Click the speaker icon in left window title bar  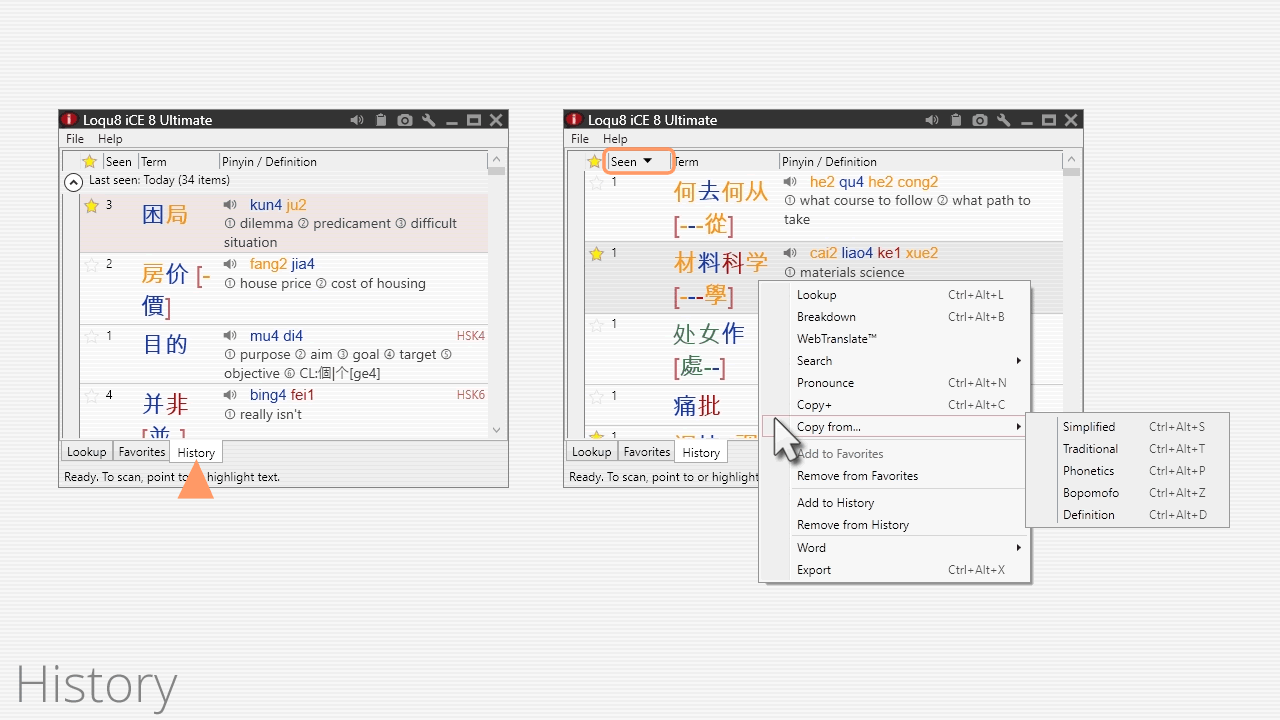tap(357, 120)
